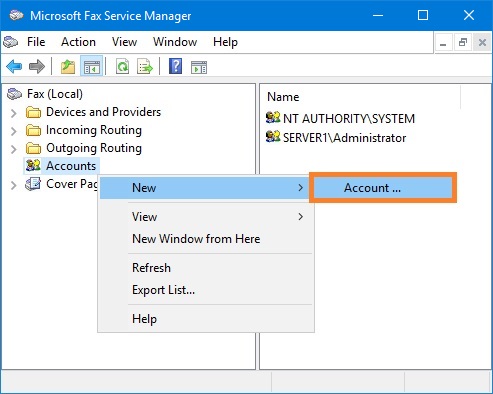Click the Refresh toolbar icon
This screenshot has height=394, width=493.
tap(123, 67)
